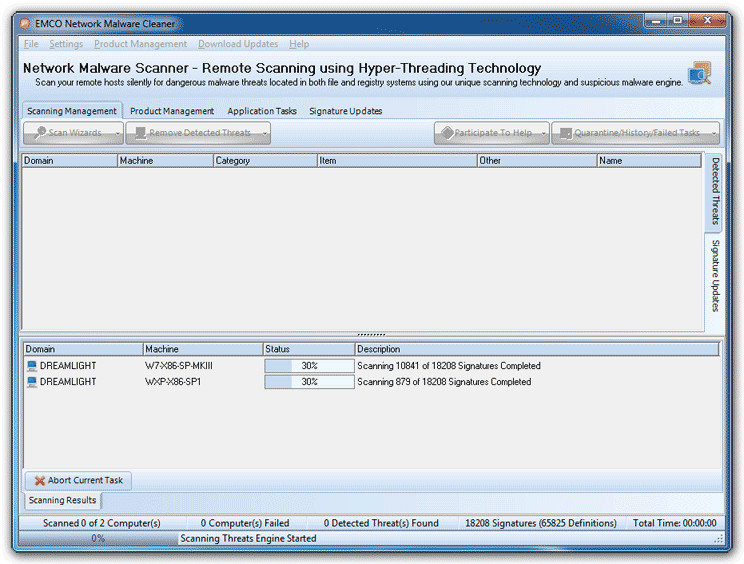Click the resize grip in status bar corner
Viewport: 744px width, 564px height.
[719, 539]
